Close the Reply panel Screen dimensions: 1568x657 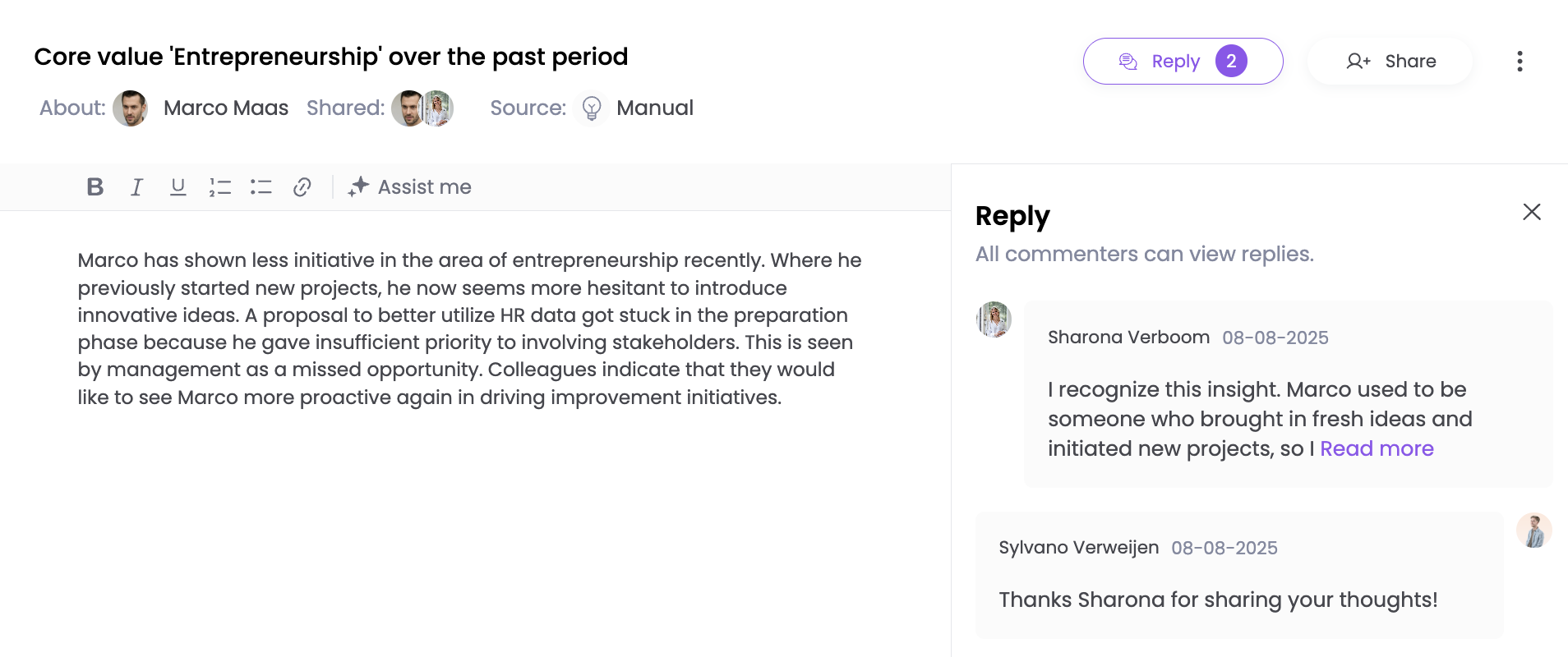[1531, 212]
